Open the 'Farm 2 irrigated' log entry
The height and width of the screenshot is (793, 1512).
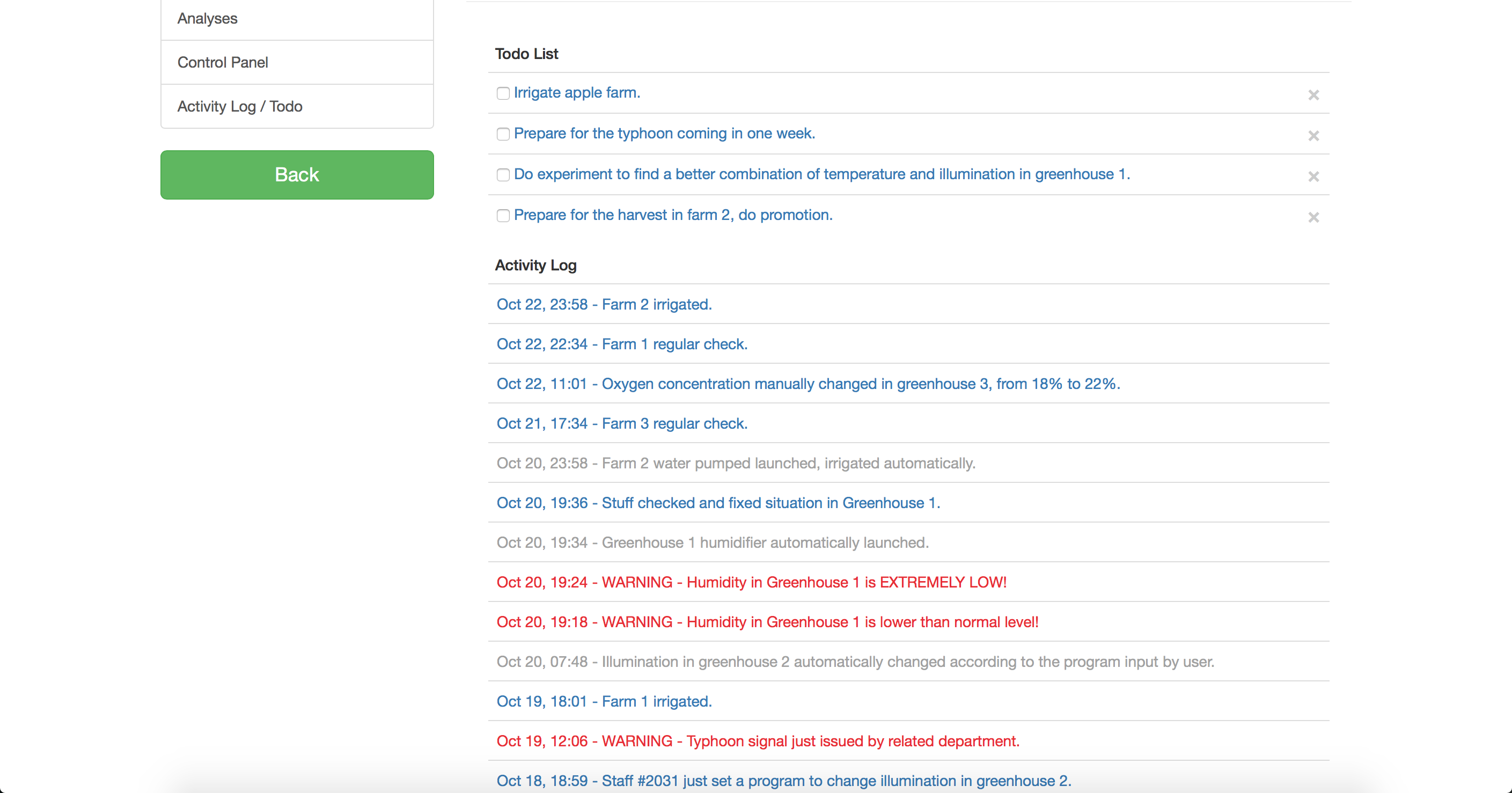tap(604, 305)
